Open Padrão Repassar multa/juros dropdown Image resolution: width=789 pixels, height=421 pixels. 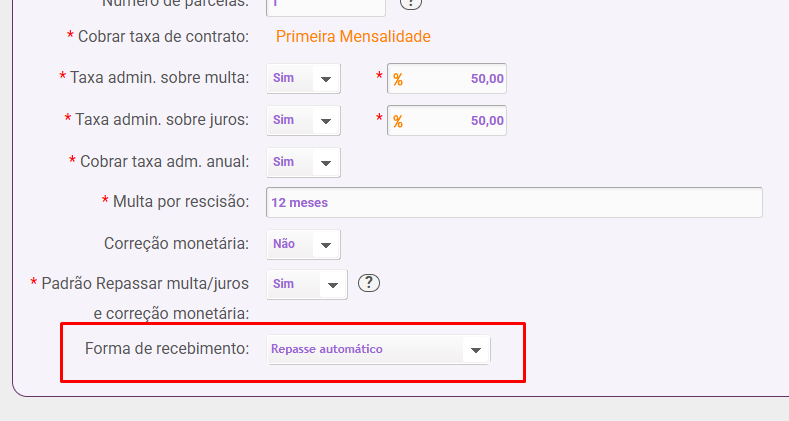click(x=307, y=284)
